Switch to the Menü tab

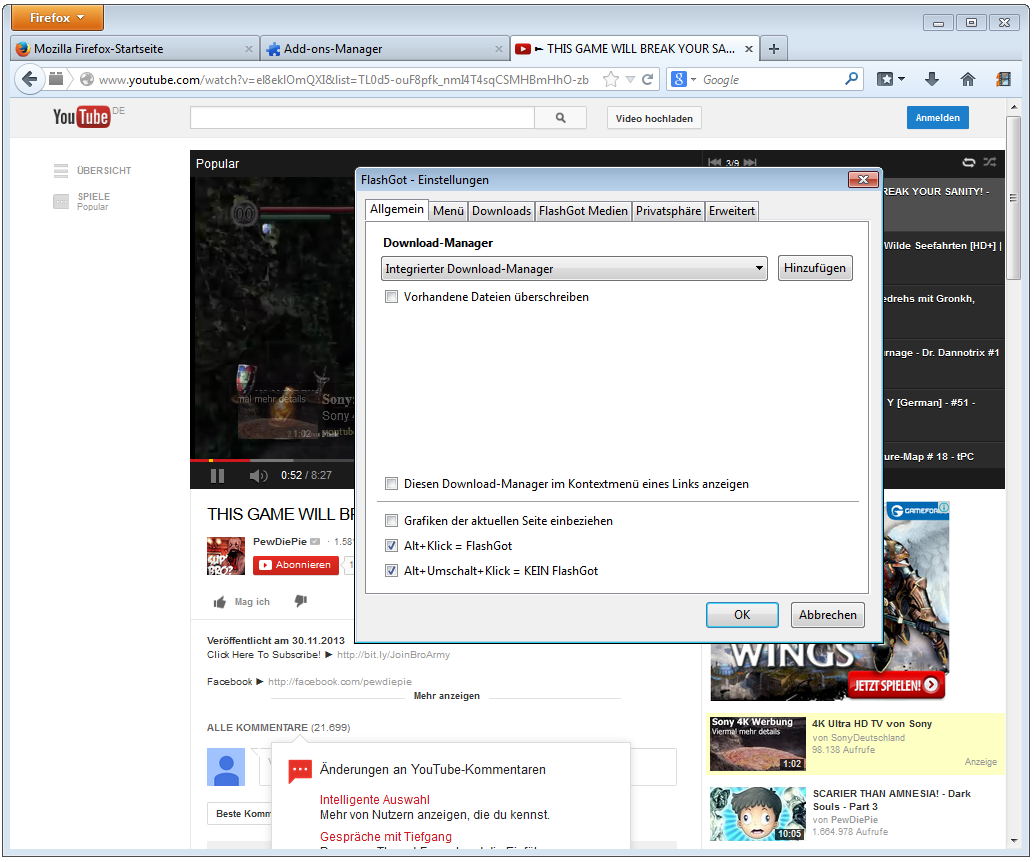[x=448, y=211]
